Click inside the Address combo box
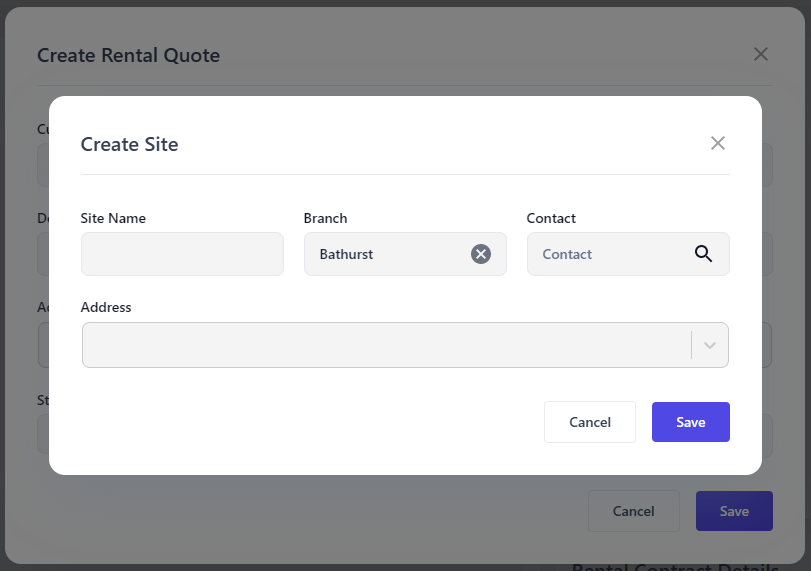Image resolution: width=811 pixels, height=571 pixels. (385, 345)
